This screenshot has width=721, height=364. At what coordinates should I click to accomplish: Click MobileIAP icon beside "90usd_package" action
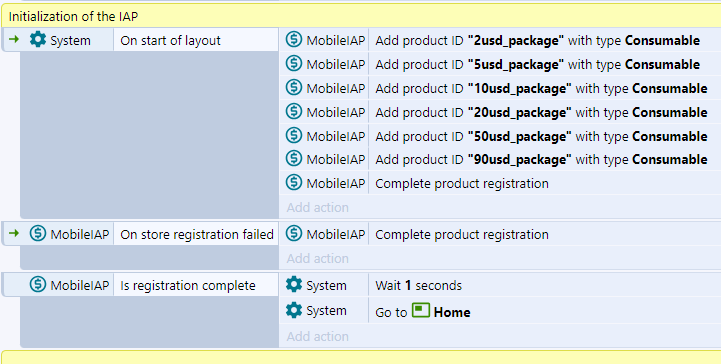coord(294,159)
